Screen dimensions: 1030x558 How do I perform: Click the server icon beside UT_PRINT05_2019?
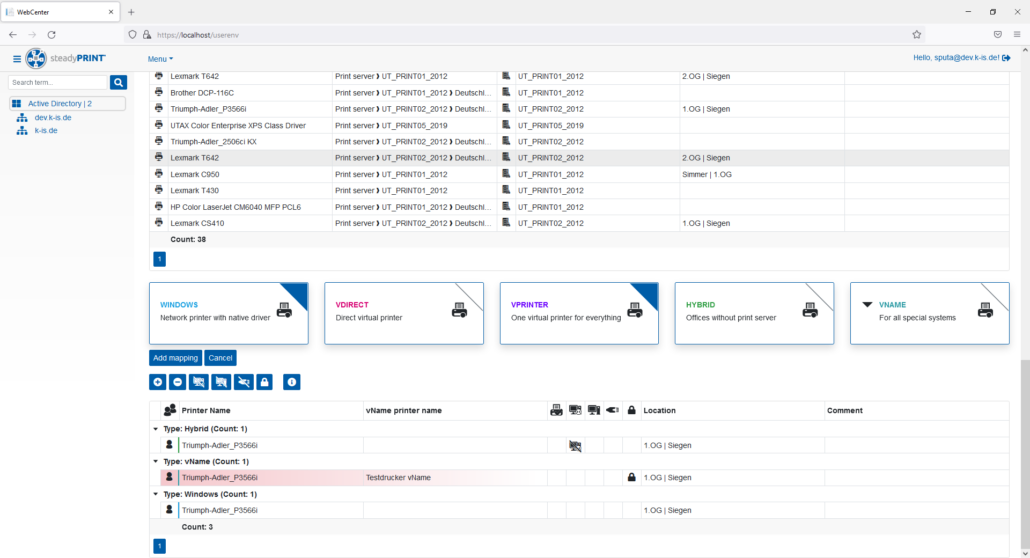click(506, 125)
